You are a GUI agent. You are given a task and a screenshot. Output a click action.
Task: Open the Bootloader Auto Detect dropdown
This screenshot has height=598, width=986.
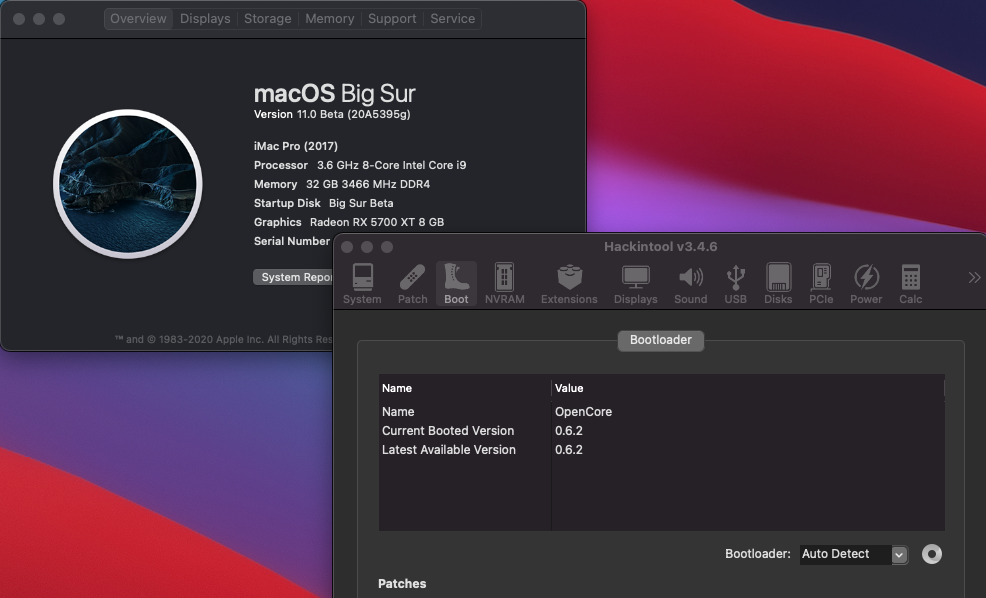pyautogui.click(x=854, y=554)
